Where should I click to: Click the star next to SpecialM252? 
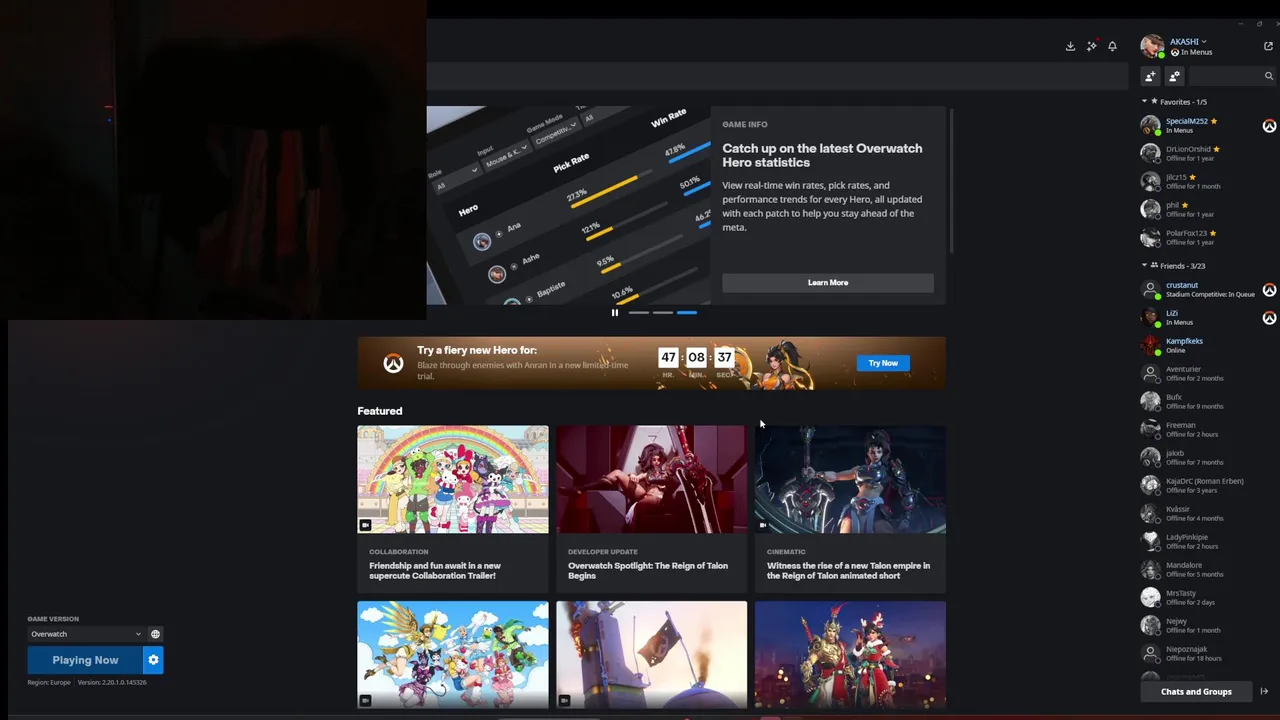(1214, 121)
